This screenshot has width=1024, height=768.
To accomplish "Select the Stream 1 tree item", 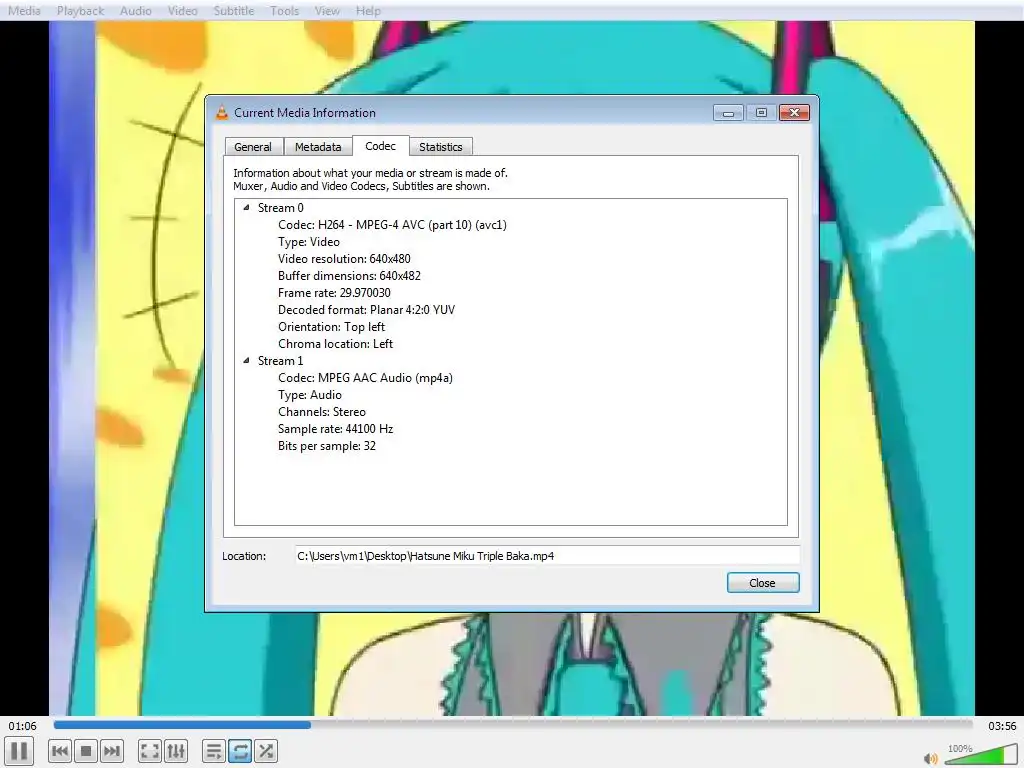I will tap(281, 360).
